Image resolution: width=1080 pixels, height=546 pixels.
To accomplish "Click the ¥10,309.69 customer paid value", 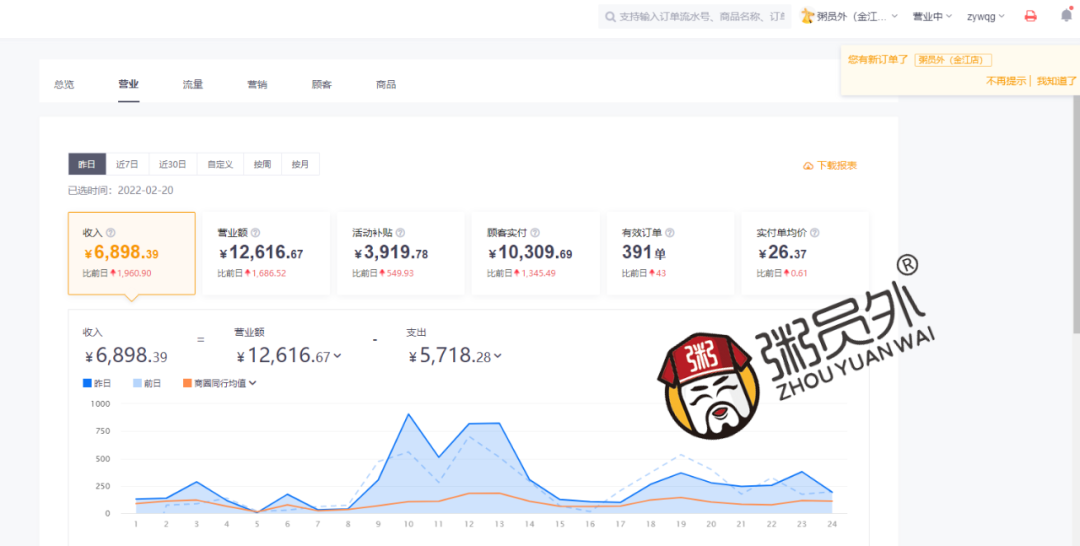I will pyautogui.click(x=530, y=253).
